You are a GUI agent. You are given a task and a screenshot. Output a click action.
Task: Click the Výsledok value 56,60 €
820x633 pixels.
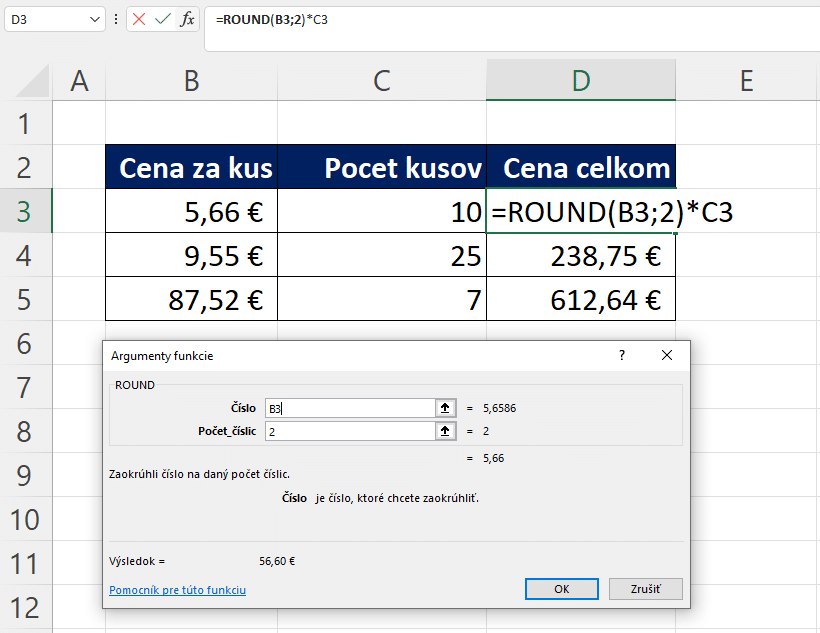pos(277,561)
